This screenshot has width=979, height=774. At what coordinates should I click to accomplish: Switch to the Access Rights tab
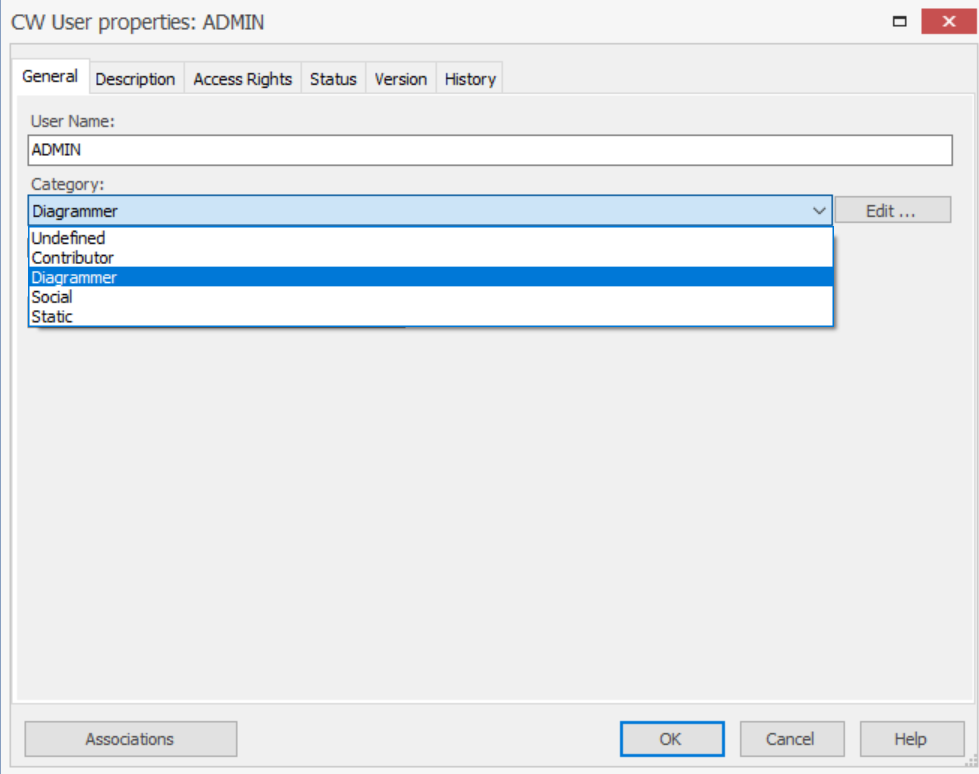243,79
